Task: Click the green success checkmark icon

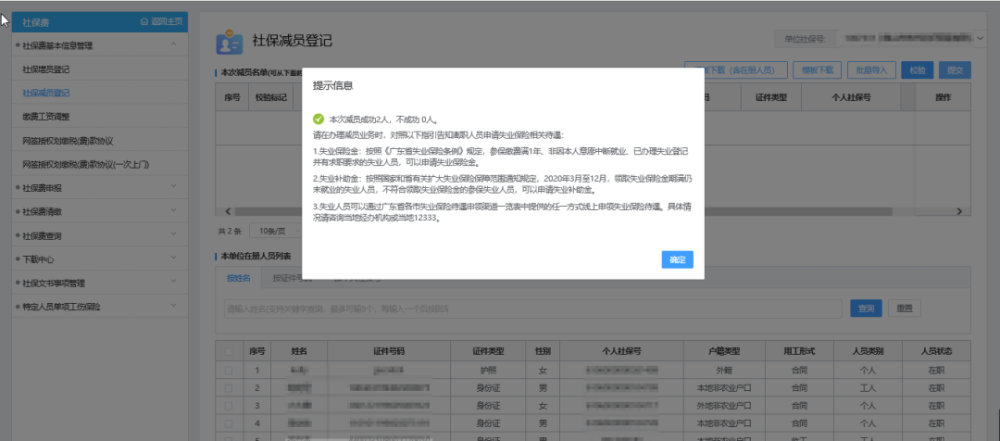Action: [x=318, y=118]
